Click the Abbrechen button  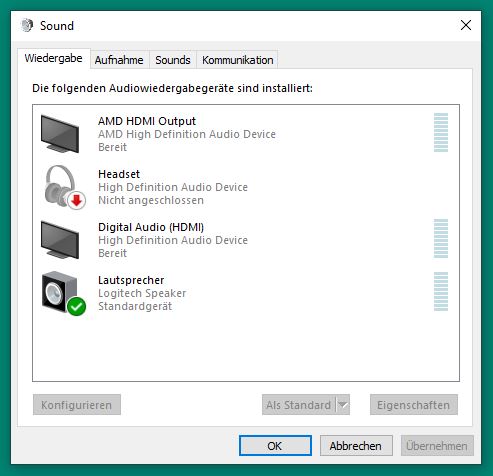356,446
